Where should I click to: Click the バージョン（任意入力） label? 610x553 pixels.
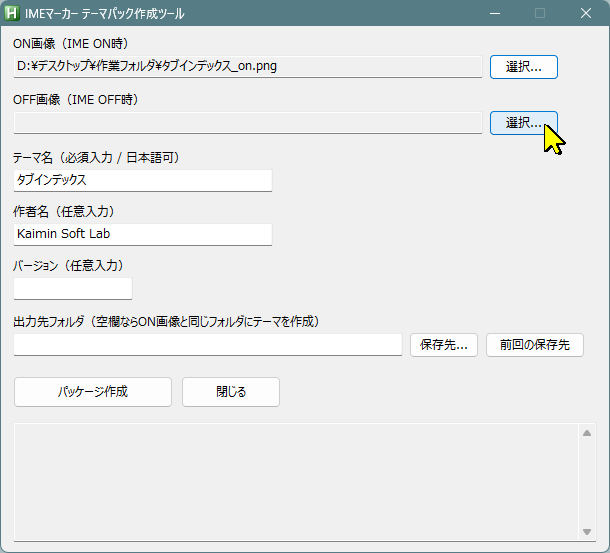pyautogui.click(x=68, y=266)
